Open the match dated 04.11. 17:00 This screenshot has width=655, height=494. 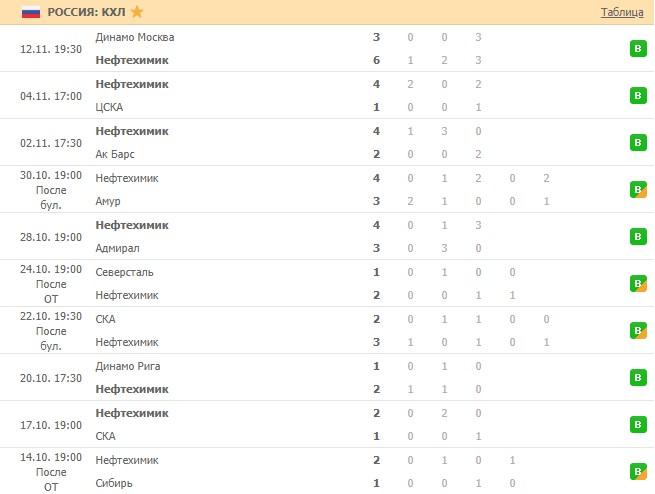pos(50,95)
